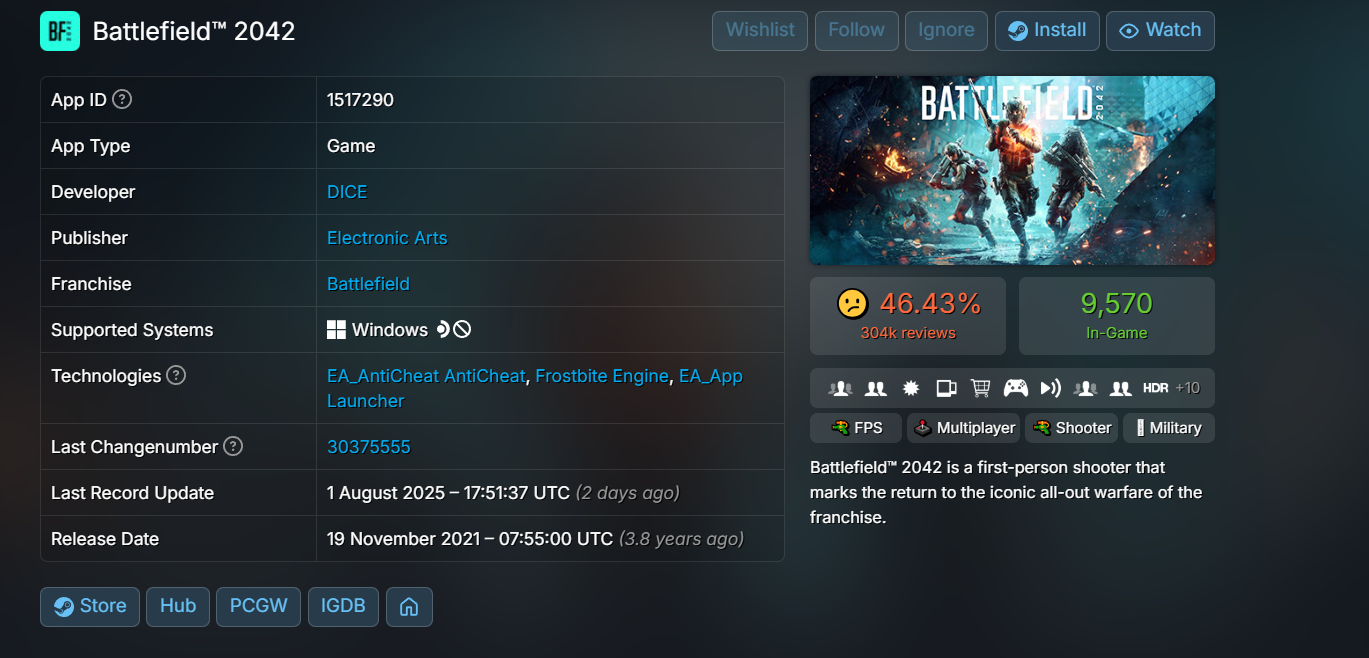The image size is (1369, 658).
Task: Click the 46.43% review score
Action: [930, 303]
